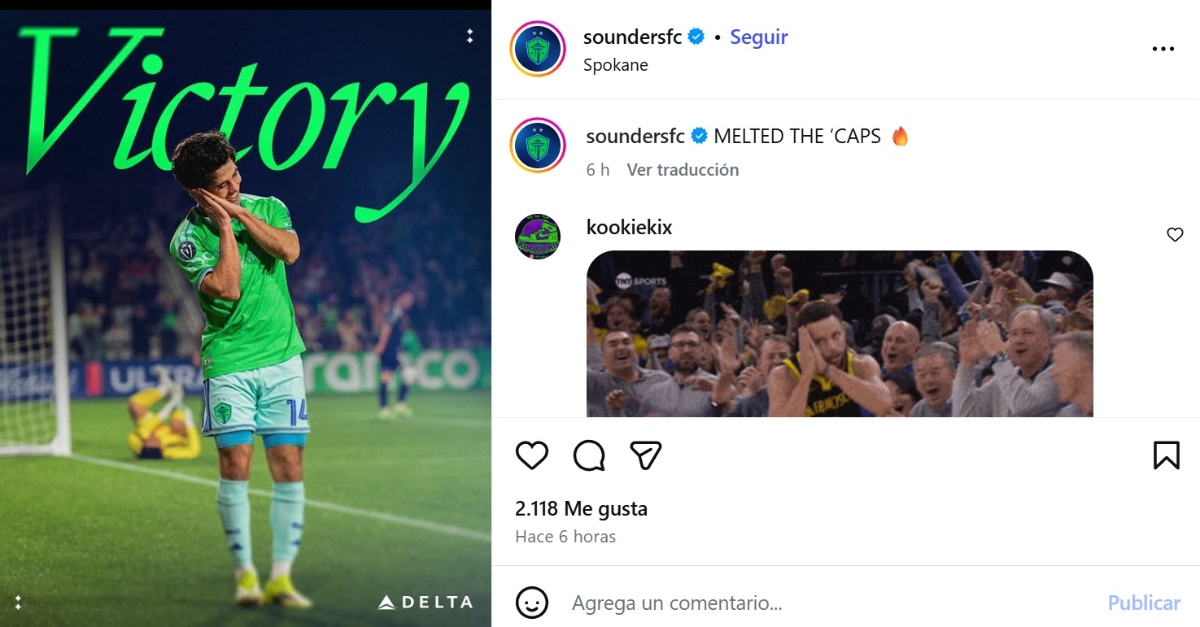Open the Spokane location link
The height and width of the screenshot is (627, 1200).
[616, 65]
